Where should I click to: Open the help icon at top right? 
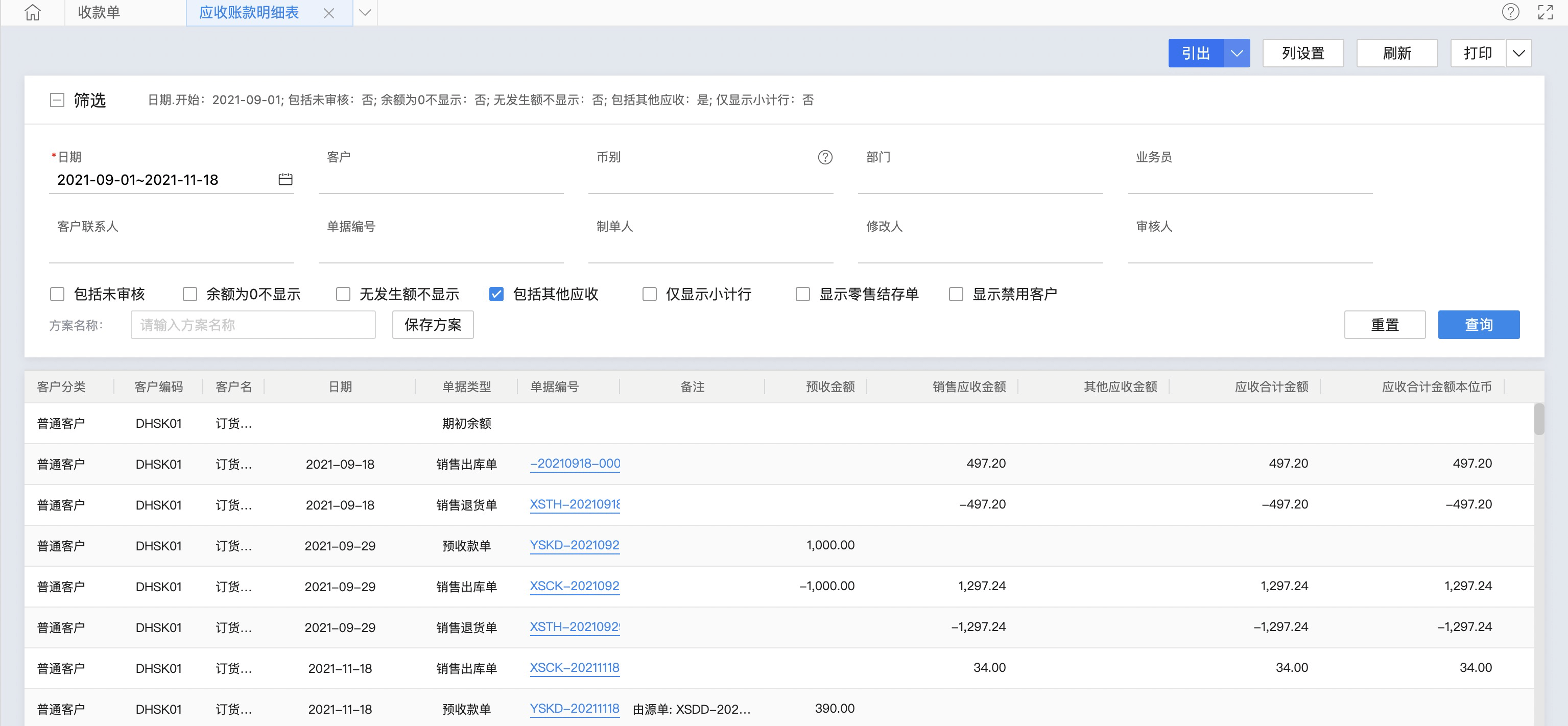[x=1510, y=12]
